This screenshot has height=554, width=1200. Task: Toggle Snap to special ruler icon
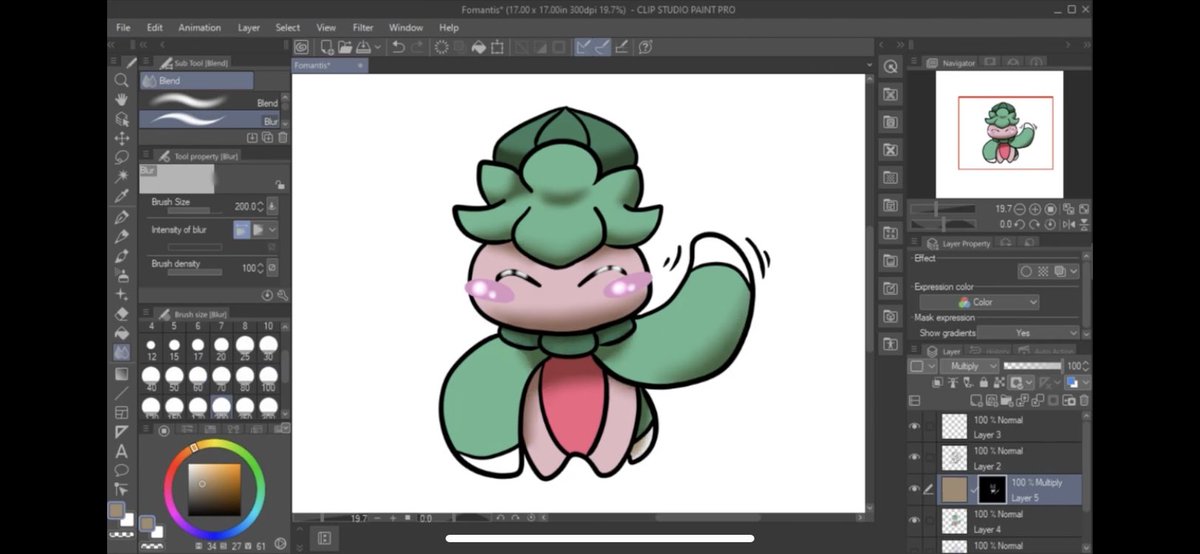[x=602, y=47]
